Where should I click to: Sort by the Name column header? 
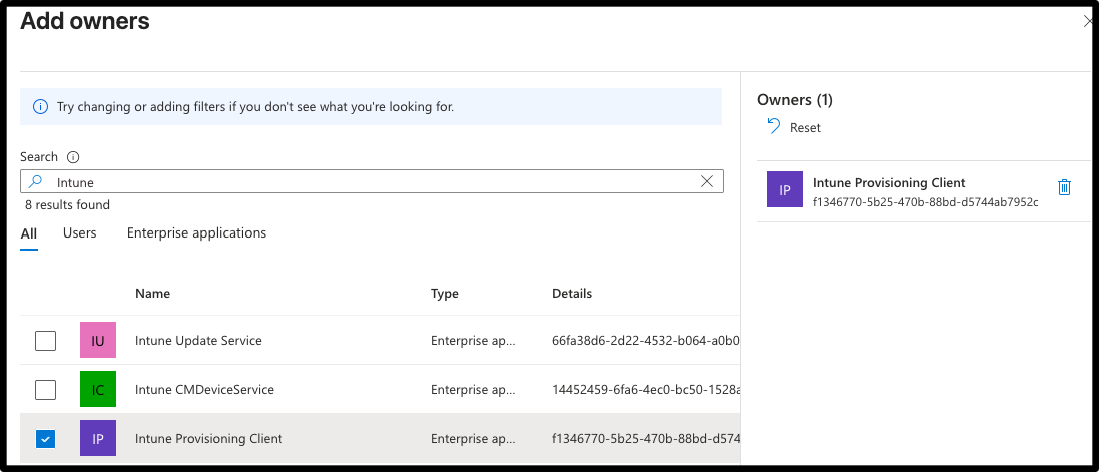(152, 293)
